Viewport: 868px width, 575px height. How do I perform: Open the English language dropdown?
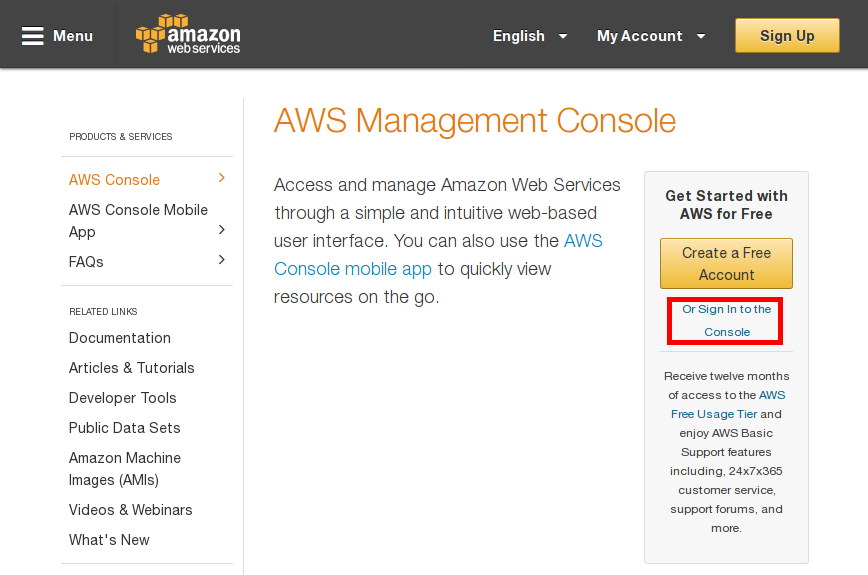pyautogui.click(x=530, y=36)
